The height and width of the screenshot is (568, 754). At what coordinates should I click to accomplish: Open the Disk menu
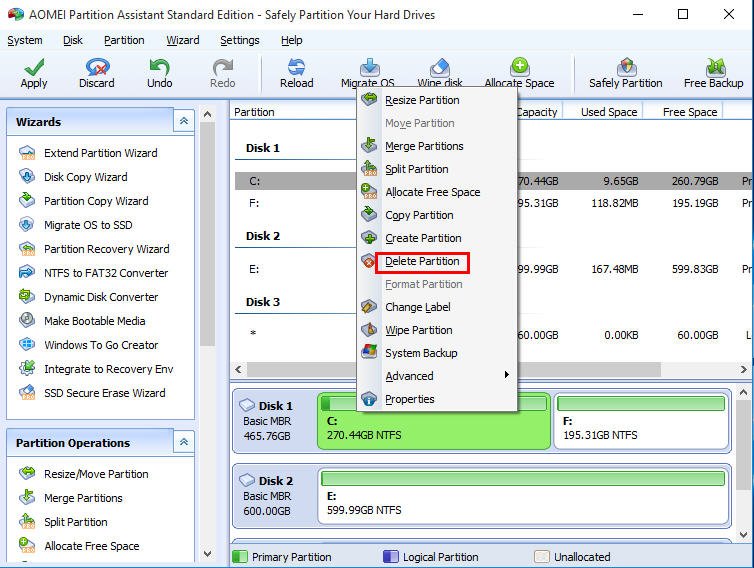(x=73, y=40)
